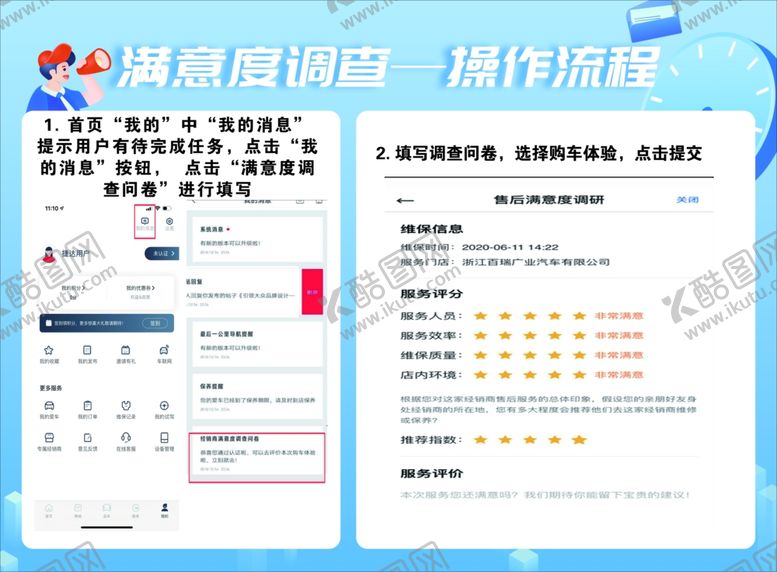Expand 我的优惠券 coupons entry
The width and height of the screenshot is (777, 572).
point(140,287)
